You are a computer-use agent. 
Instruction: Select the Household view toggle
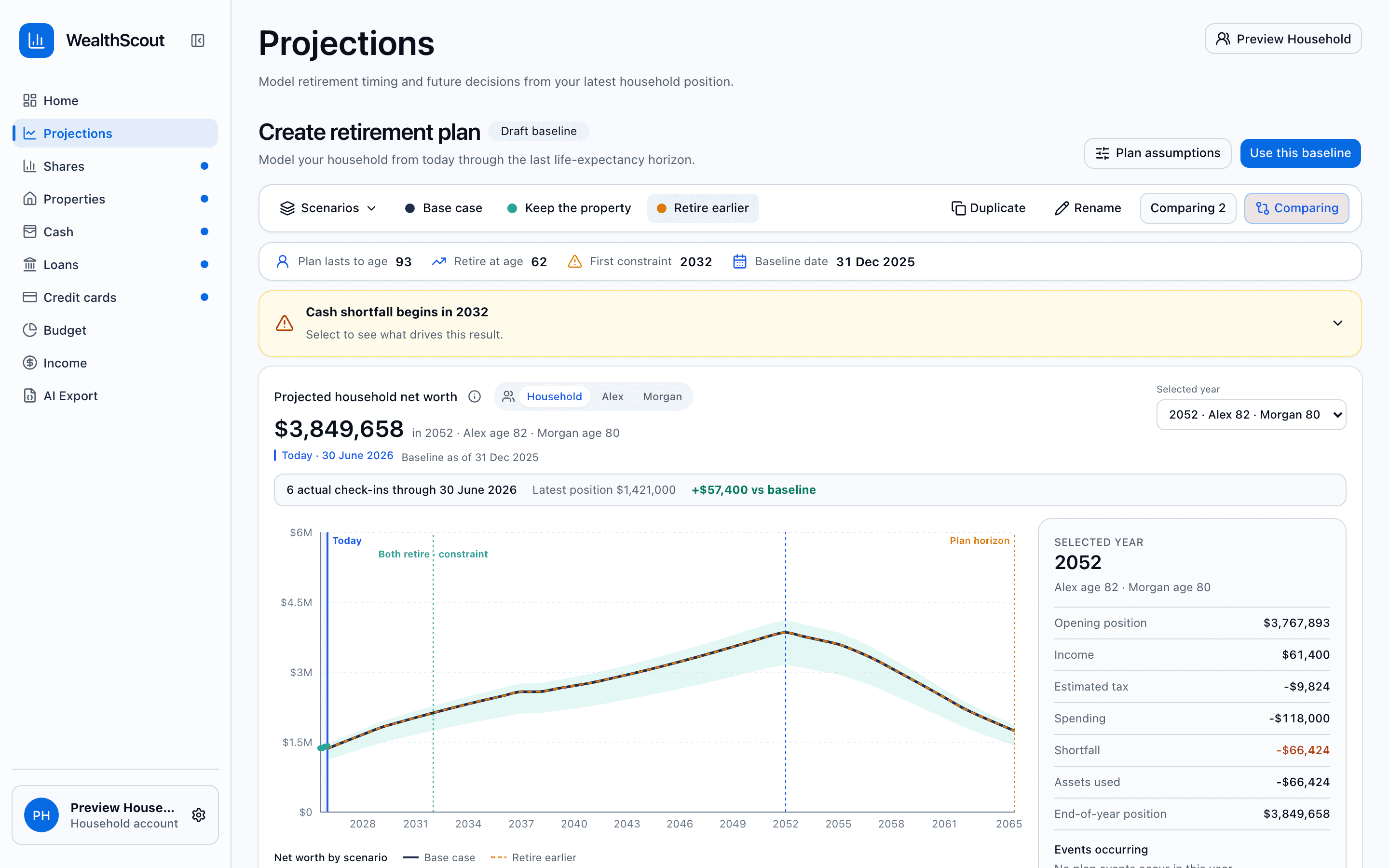554,396
